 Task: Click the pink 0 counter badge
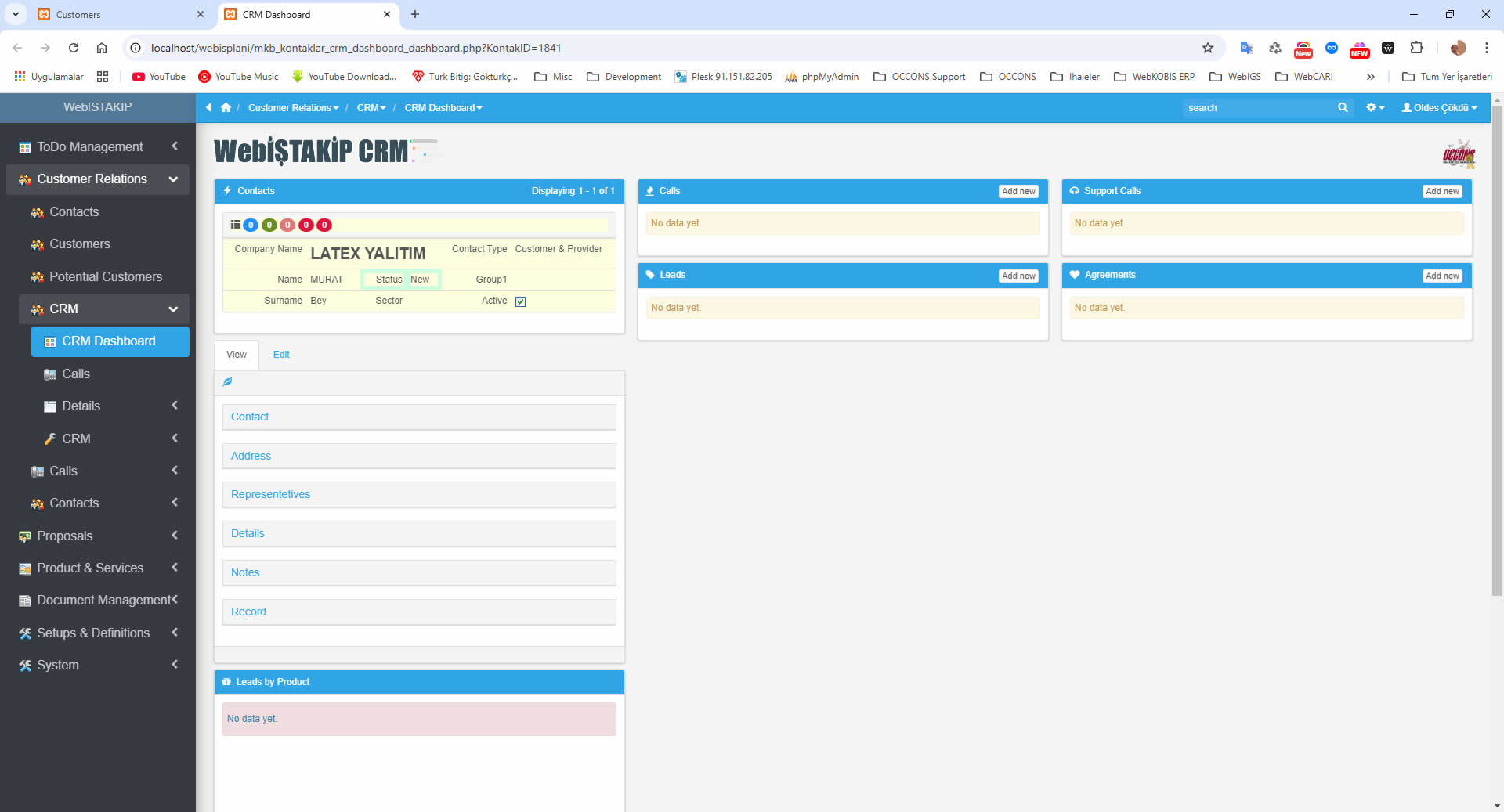point(287,225)
